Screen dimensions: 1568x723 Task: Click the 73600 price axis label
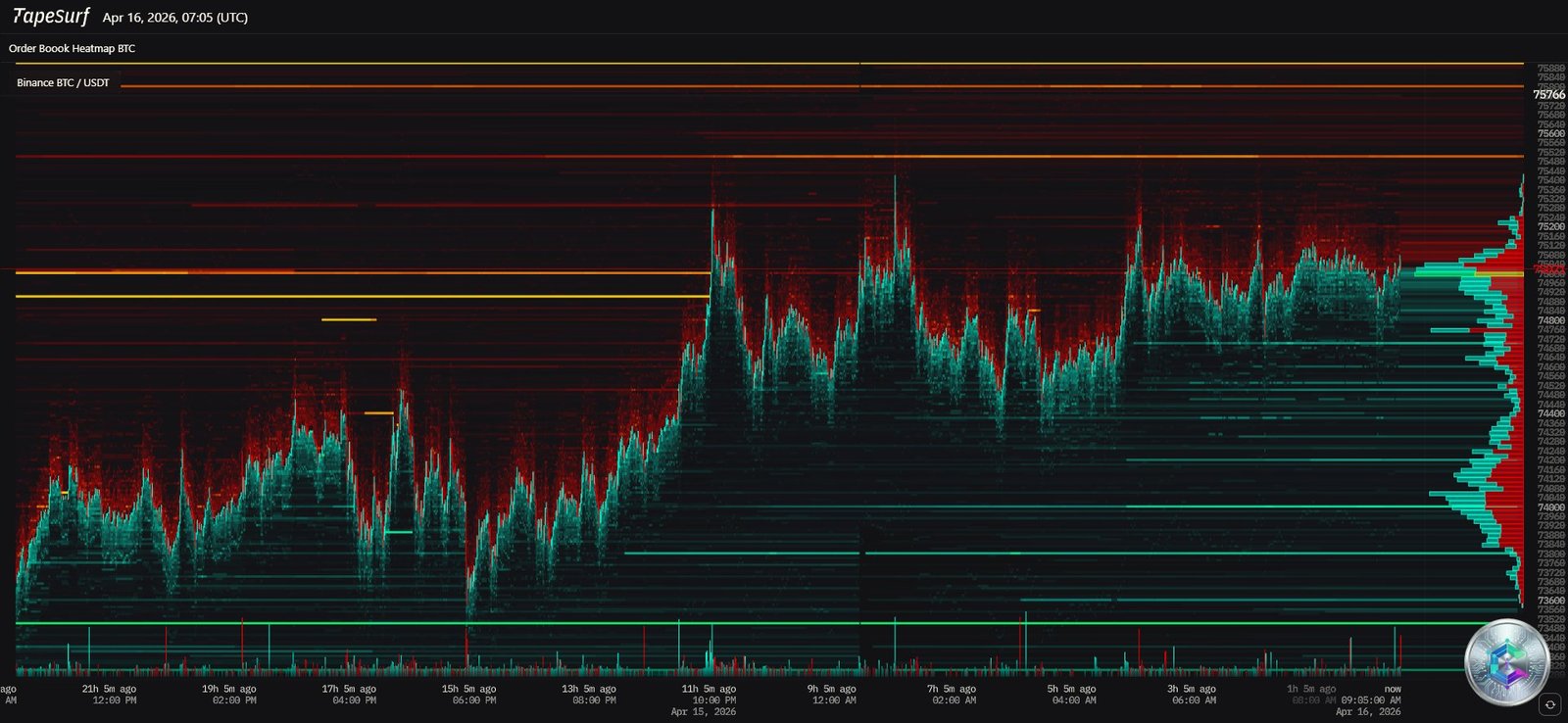[1551, 601]
